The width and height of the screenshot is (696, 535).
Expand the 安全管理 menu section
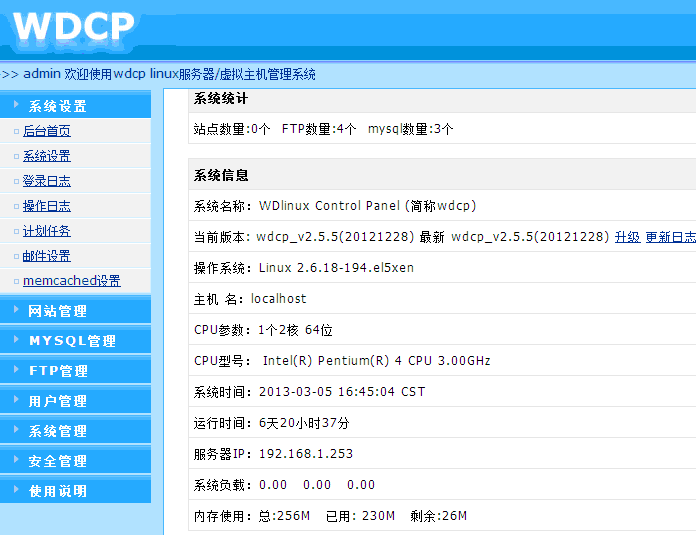coord(57,461)
